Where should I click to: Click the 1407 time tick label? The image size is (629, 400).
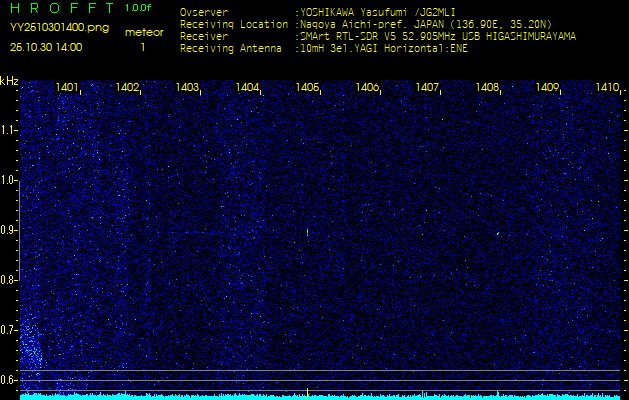point(427,87)
